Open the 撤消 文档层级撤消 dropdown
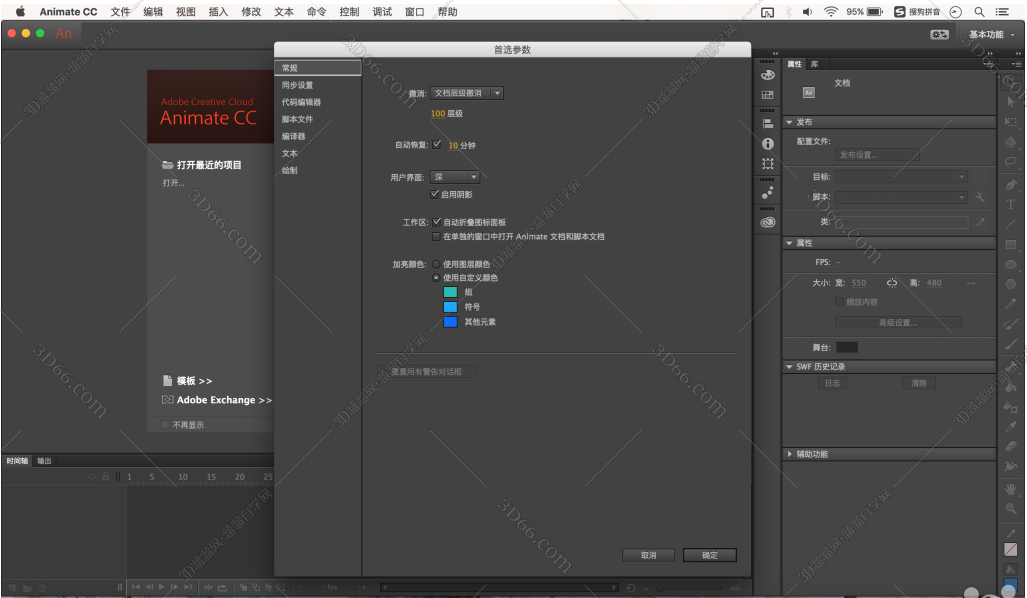 click(467, 93)
